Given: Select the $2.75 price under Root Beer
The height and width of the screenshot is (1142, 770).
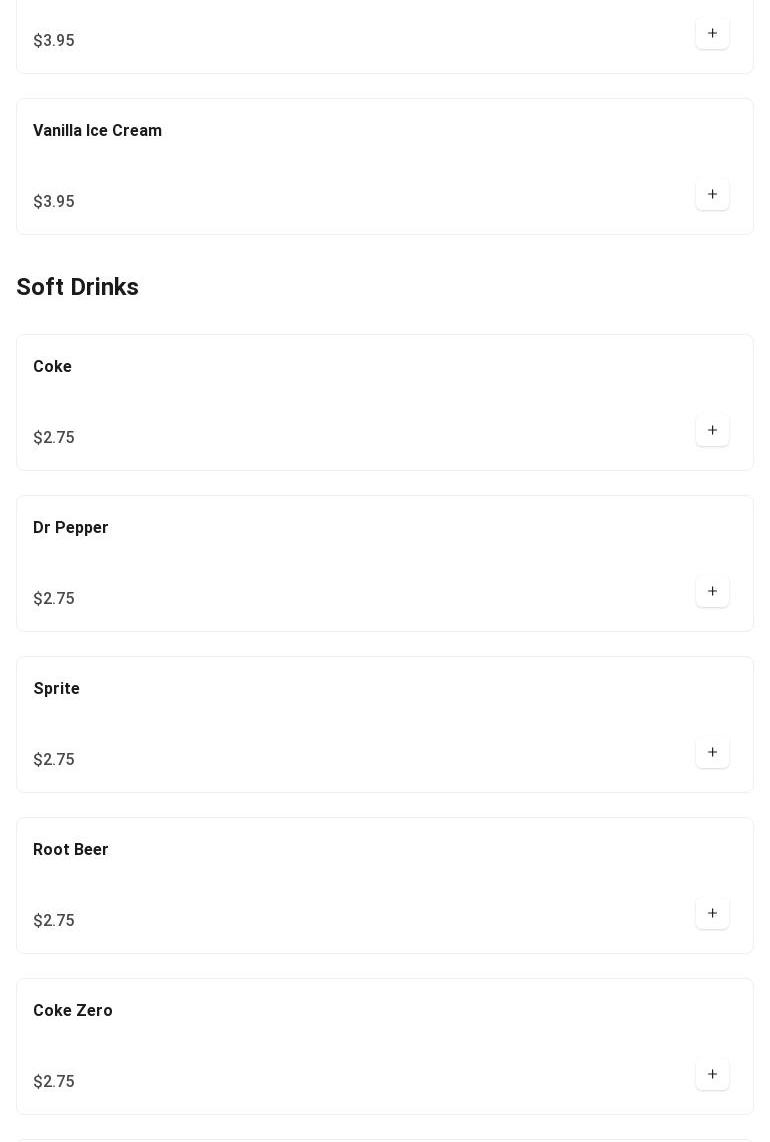Looking at the screenshot, I should [x=54, y=921].
